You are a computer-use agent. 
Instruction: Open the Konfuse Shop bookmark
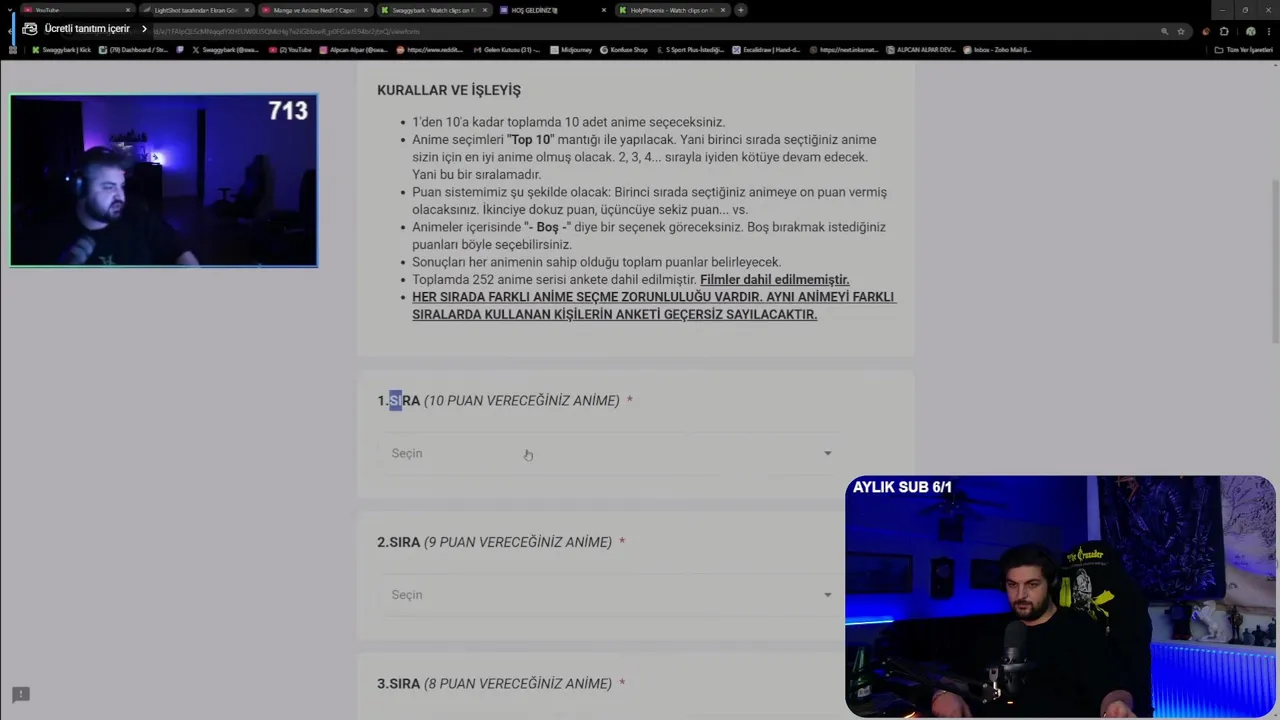click(624, 49)
